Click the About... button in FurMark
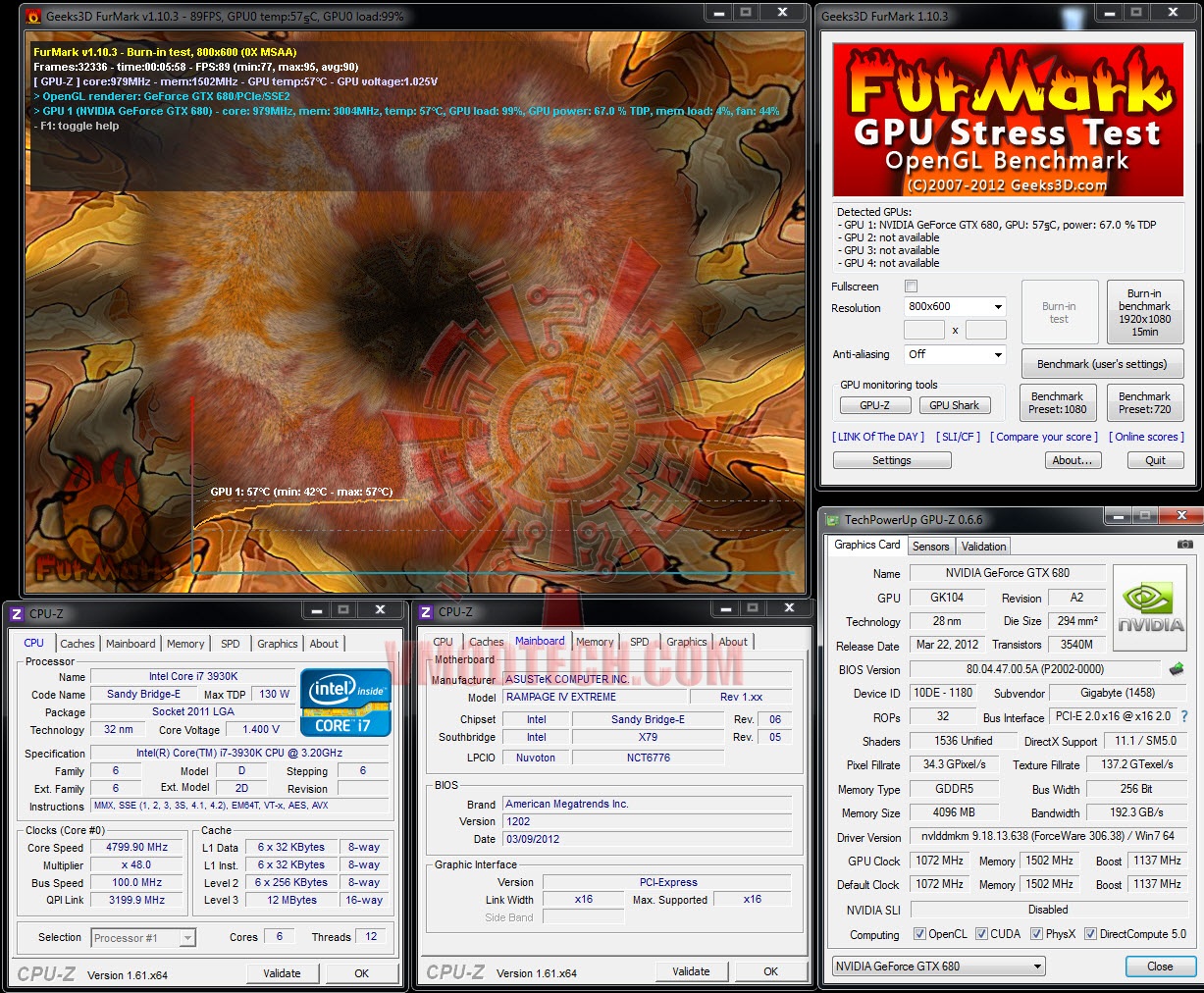This screenshot has width=1204, height=993. click(x=1072, y=460)
